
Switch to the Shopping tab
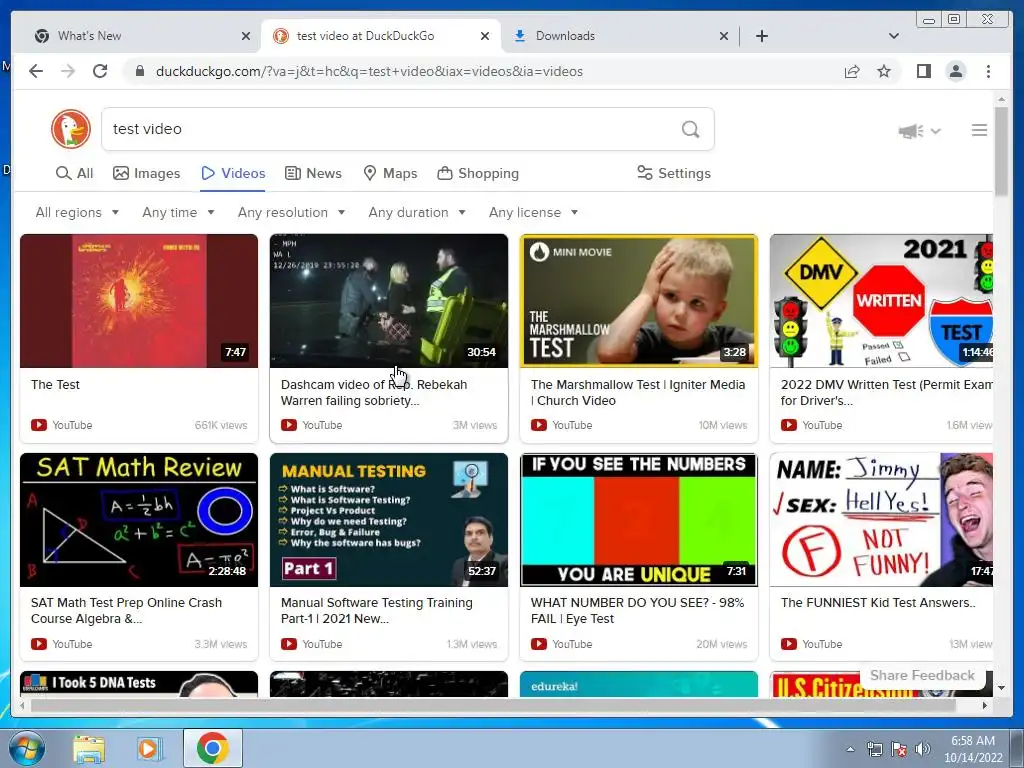pyautogui.click(x=478, y=173)
